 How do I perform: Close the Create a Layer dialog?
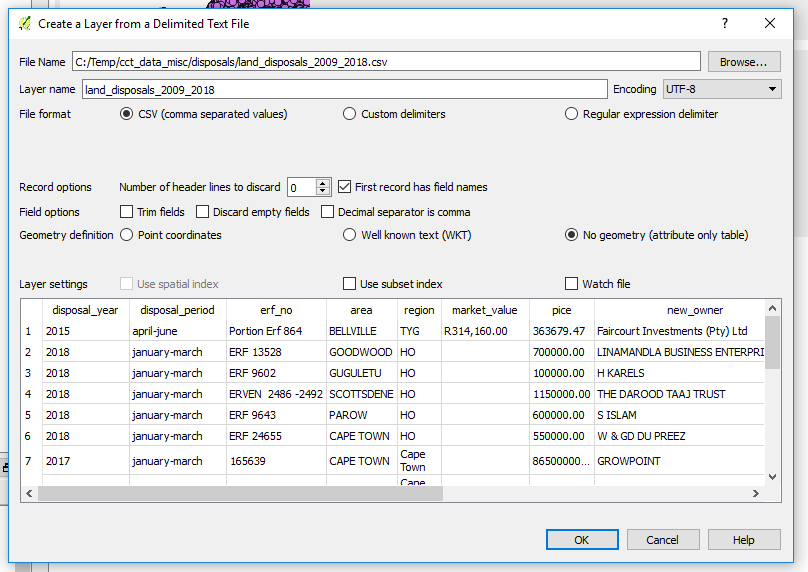769,23
